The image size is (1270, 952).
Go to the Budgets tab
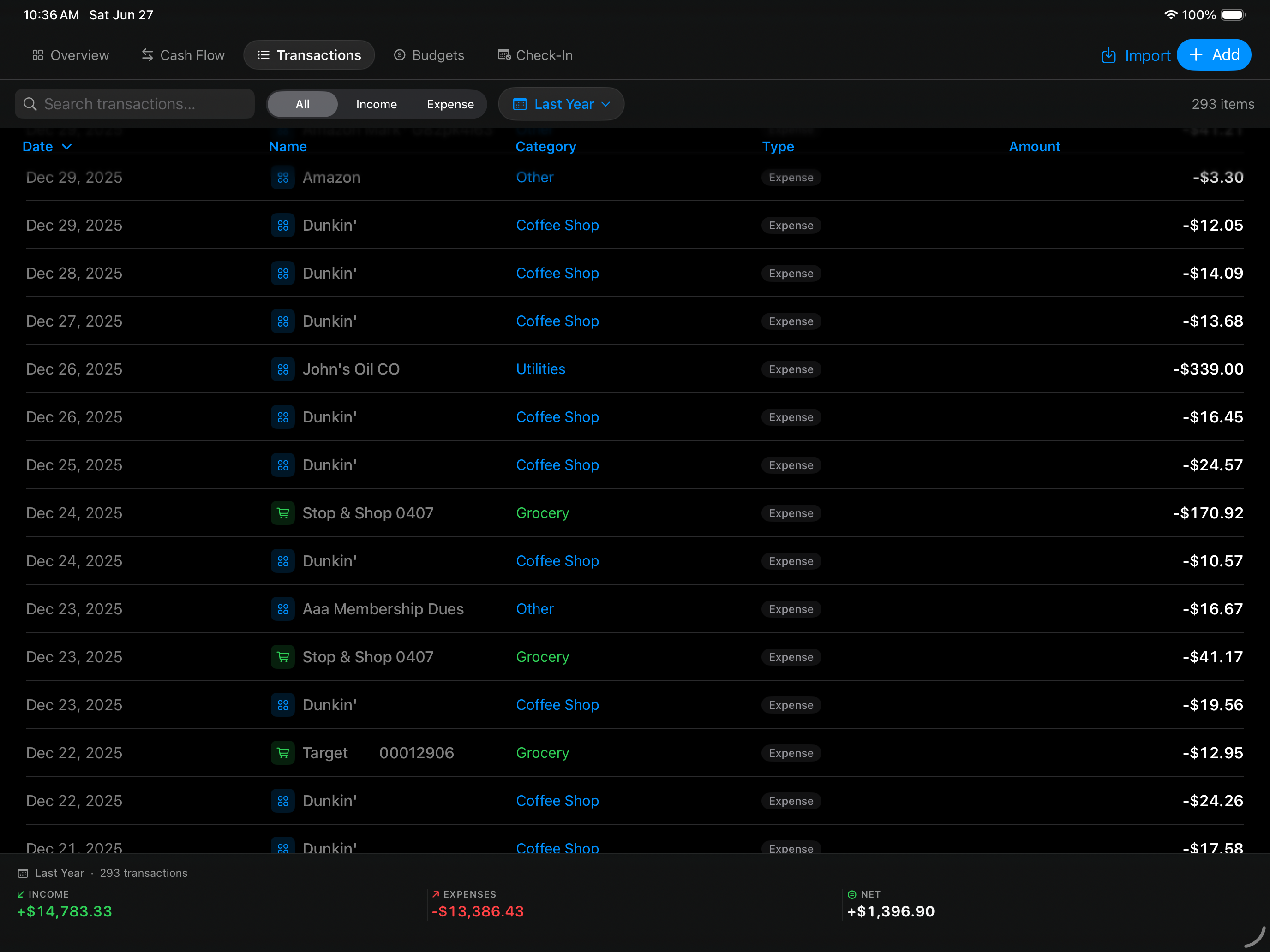[x=429, y=55]
